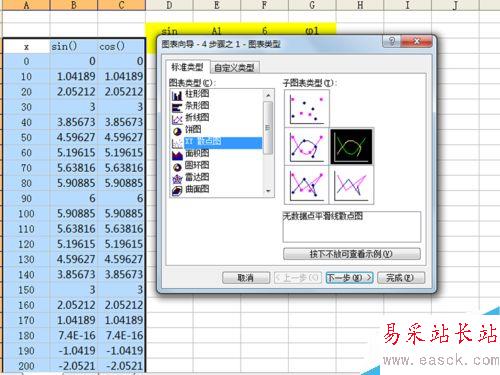This screenshot has width=500, height=375.
Task: Choose straight-line scatter subtype without markers
Action: pyautogui.click(x=351, y=185)
